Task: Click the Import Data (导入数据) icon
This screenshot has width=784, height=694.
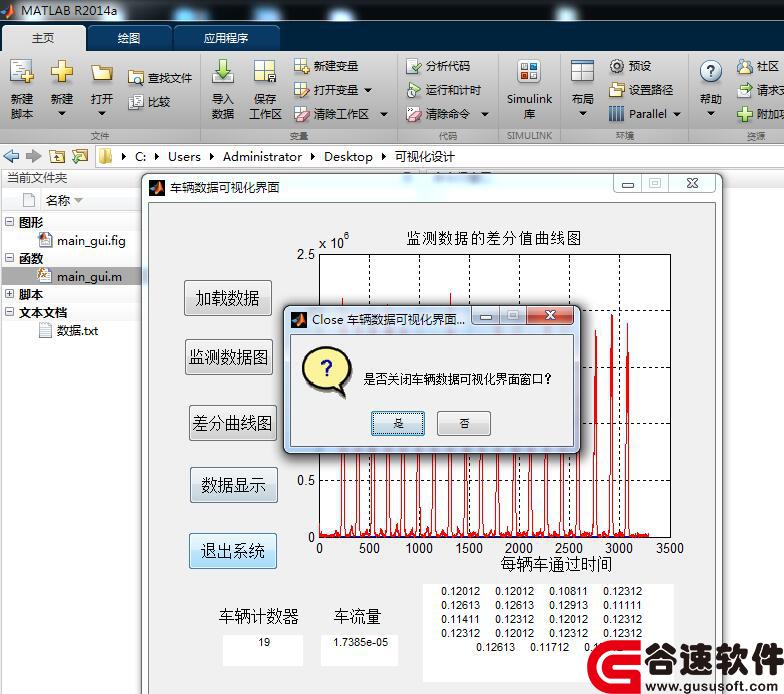Action: coord(222,71)
